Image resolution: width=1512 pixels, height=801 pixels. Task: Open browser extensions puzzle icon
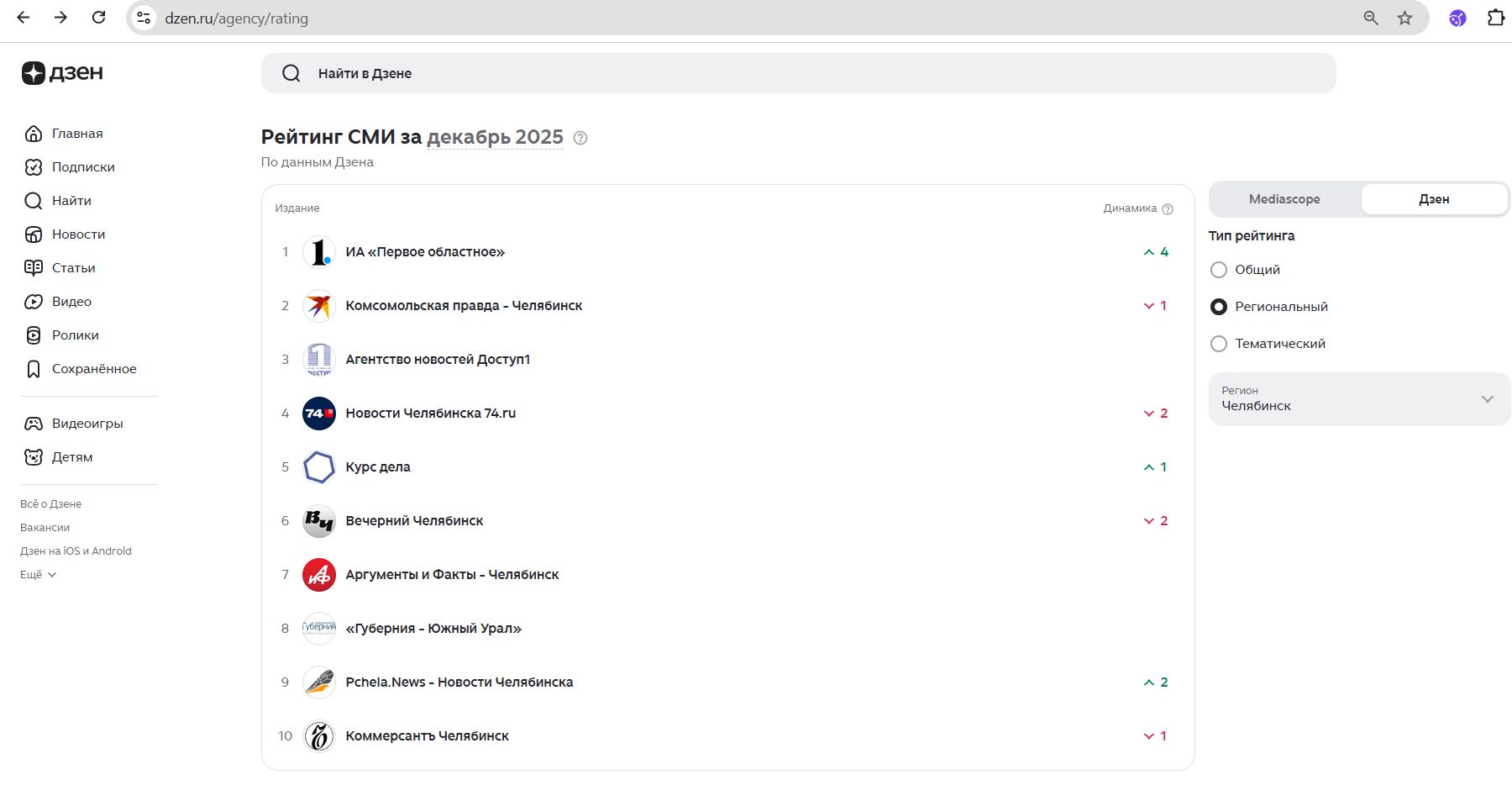1495,18
